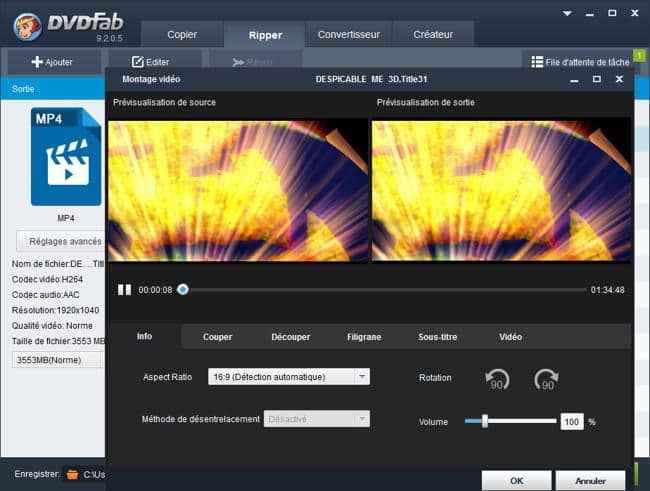Open Réglages avancés settings
The height and width of the screenshot is (491, 650).
[x=61, y=241]
